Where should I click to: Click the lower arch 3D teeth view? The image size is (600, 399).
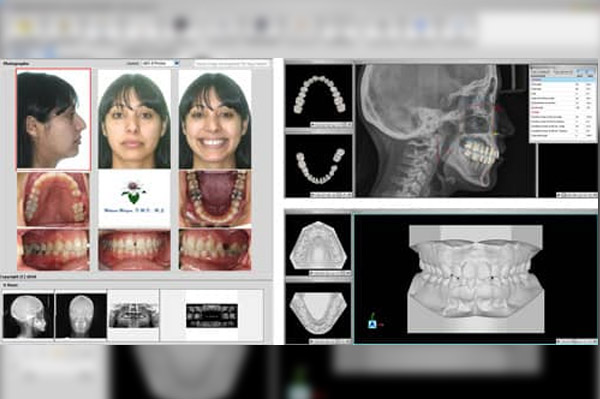tap(319, 166)
